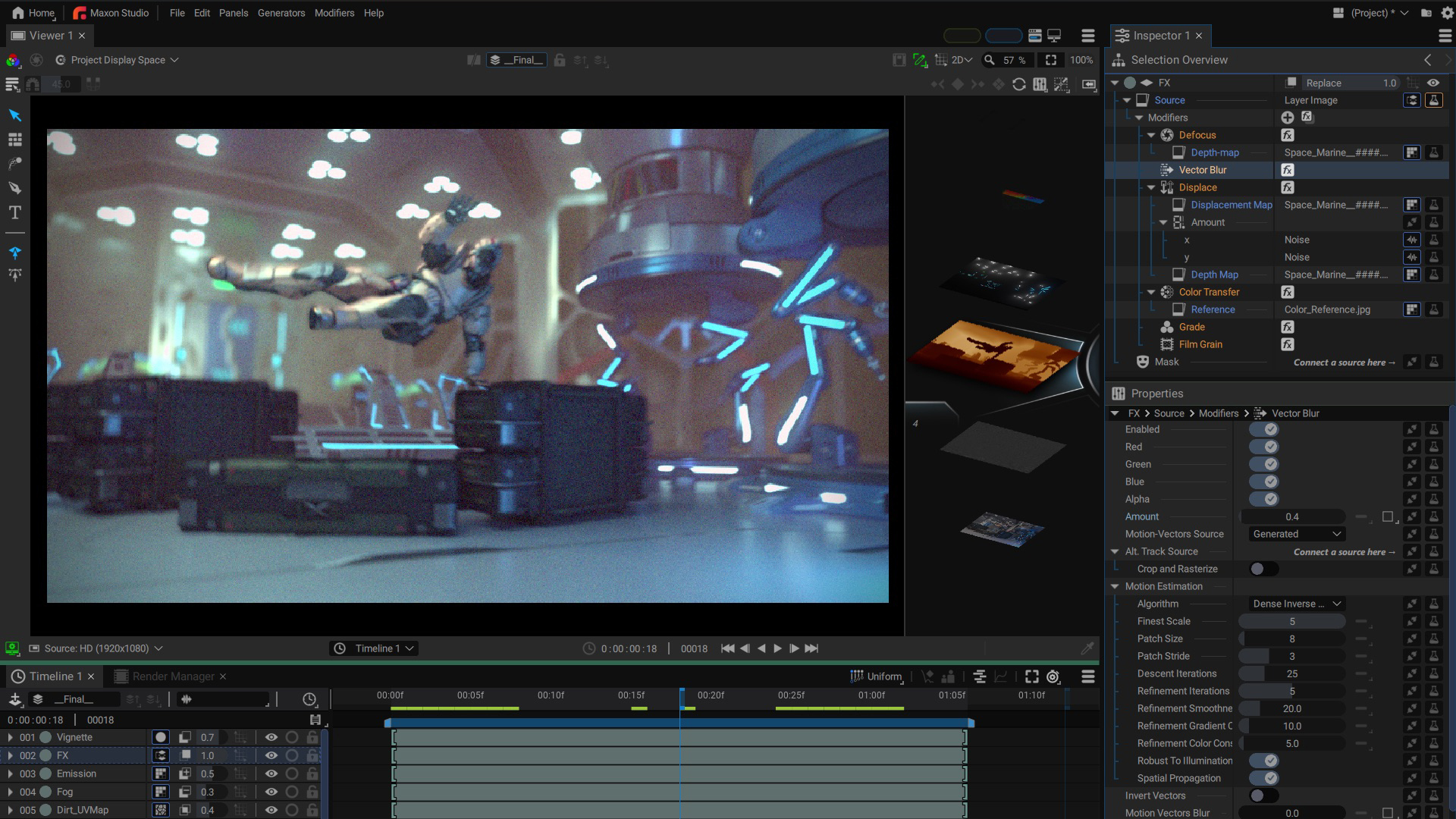The height and width of the screenshot is (819, 1456).
Task: Toggle Invert Vectors switch
Action: click(1264, 795)
